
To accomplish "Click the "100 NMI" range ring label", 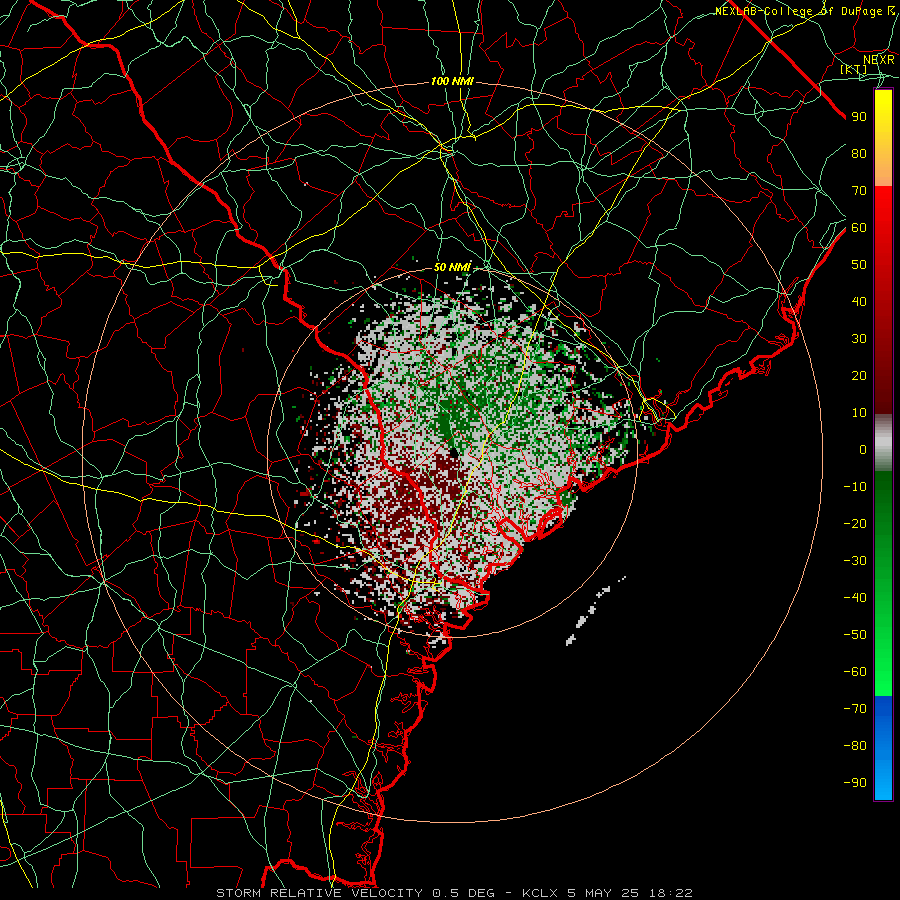I will coord(452,82).
